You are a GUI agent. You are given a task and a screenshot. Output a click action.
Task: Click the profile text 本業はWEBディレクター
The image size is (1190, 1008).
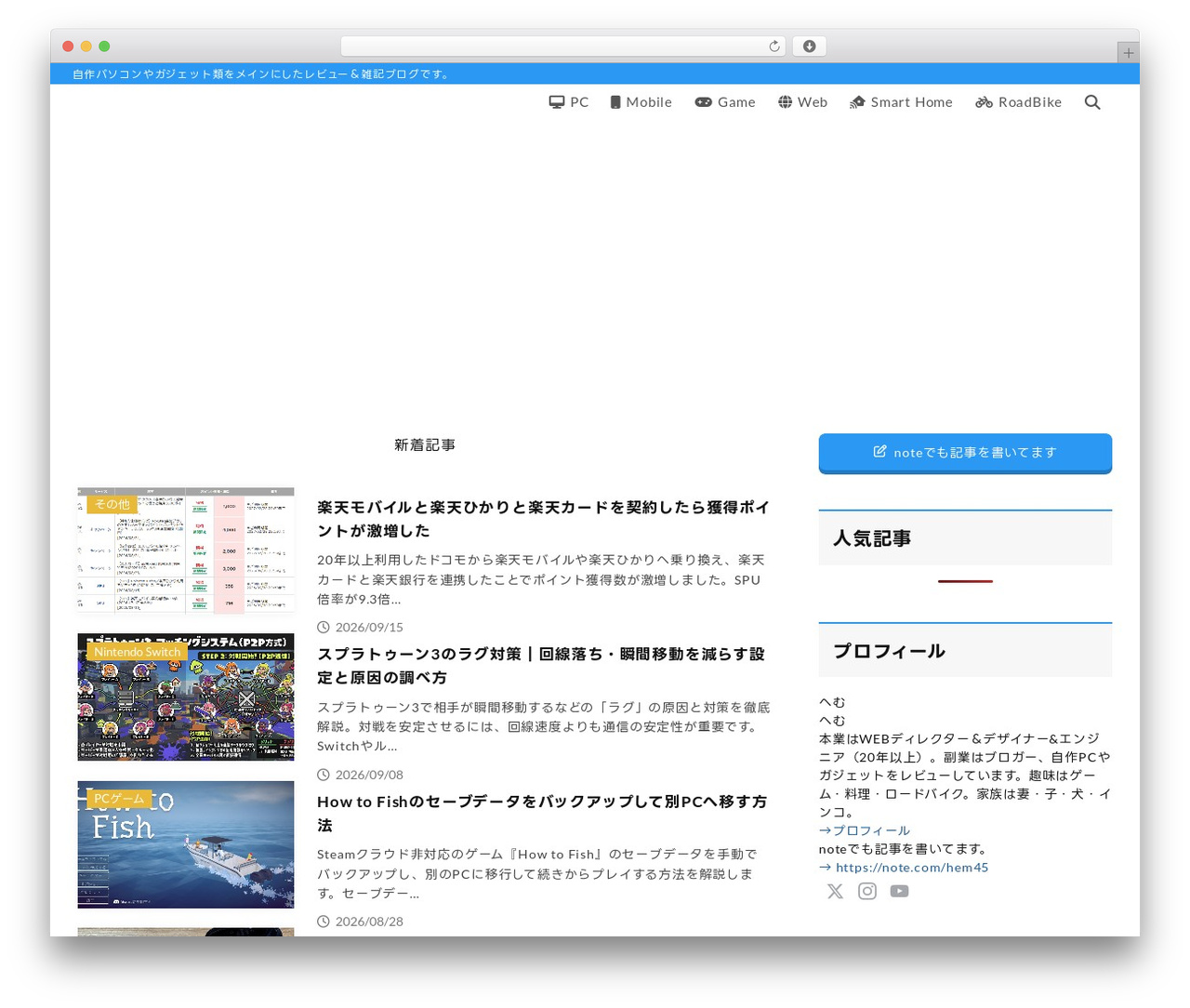click(965, 776)
